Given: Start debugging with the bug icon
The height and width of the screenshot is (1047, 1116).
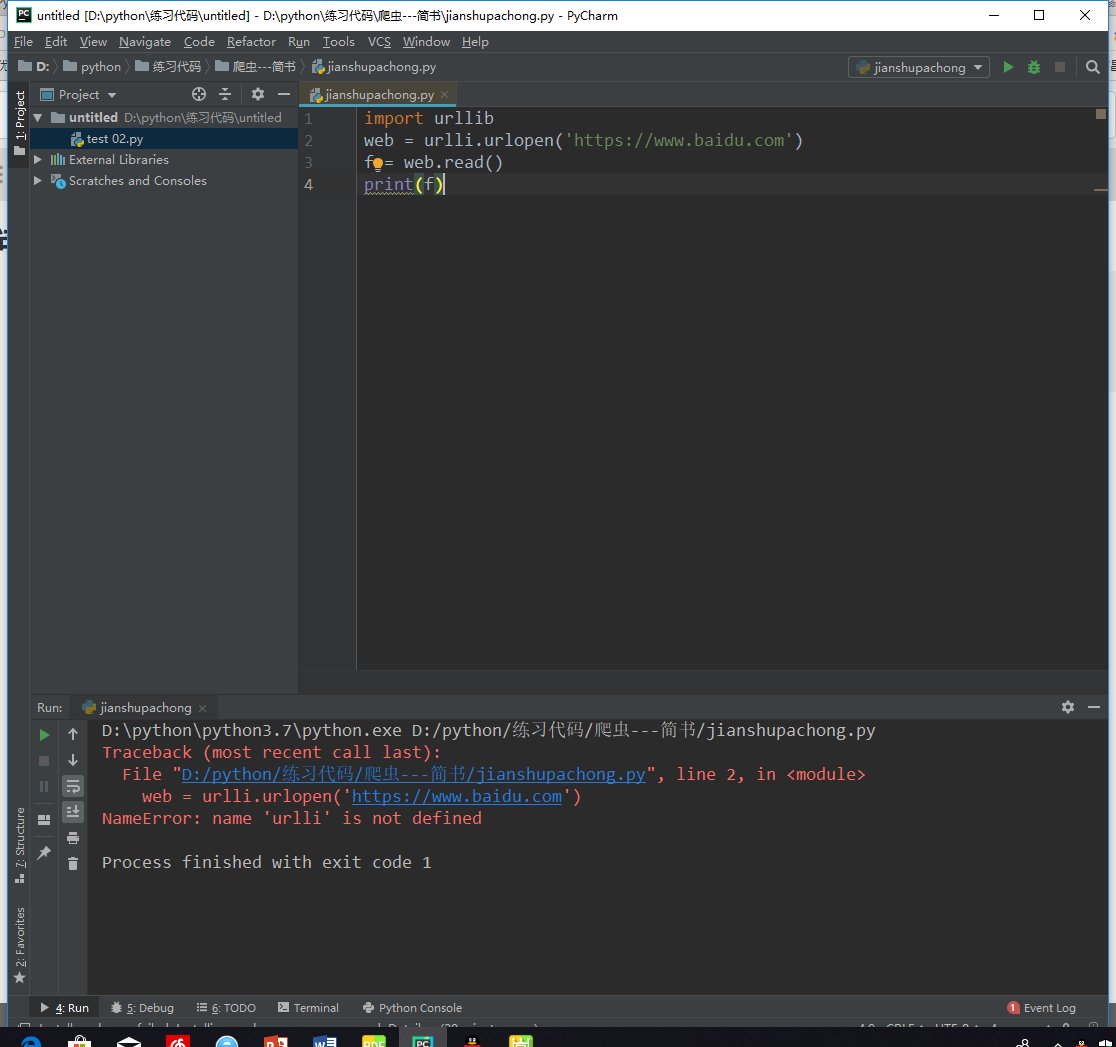Looking at the screenshot, I should [1033, 67].
